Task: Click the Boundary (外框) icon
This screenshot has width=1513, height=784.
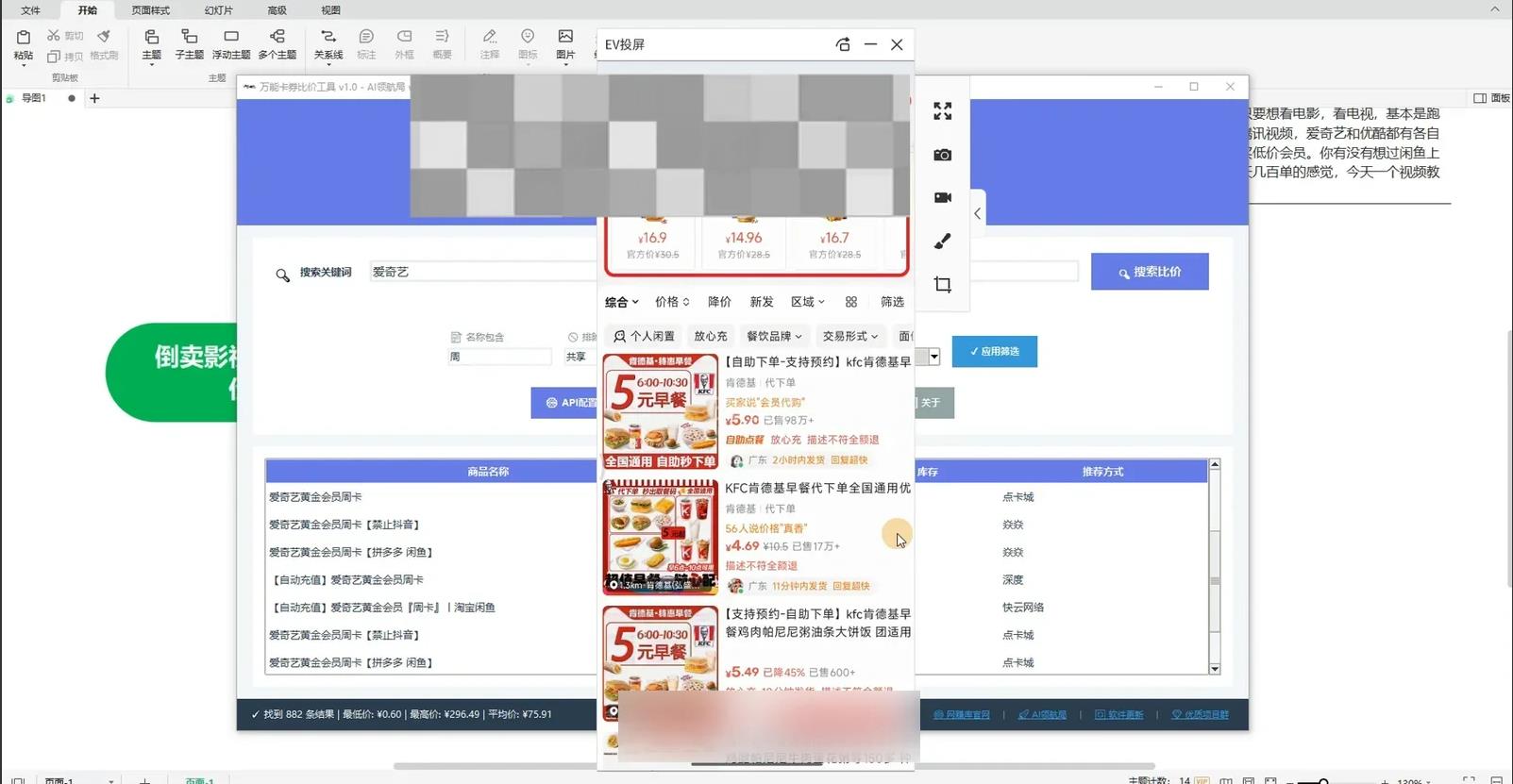Action: pos(404,37)
